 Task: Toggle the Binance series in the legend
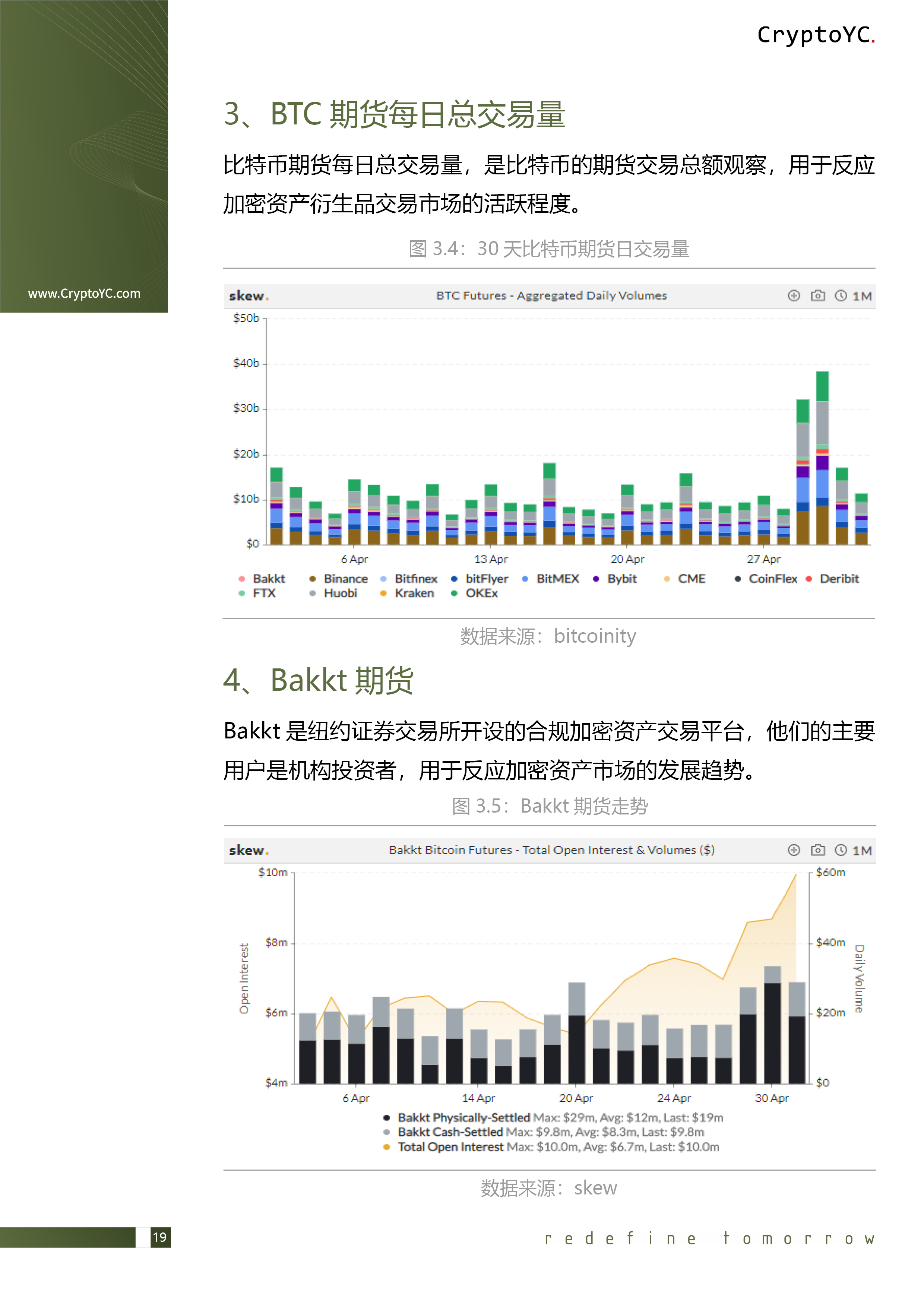click(339, 578)
